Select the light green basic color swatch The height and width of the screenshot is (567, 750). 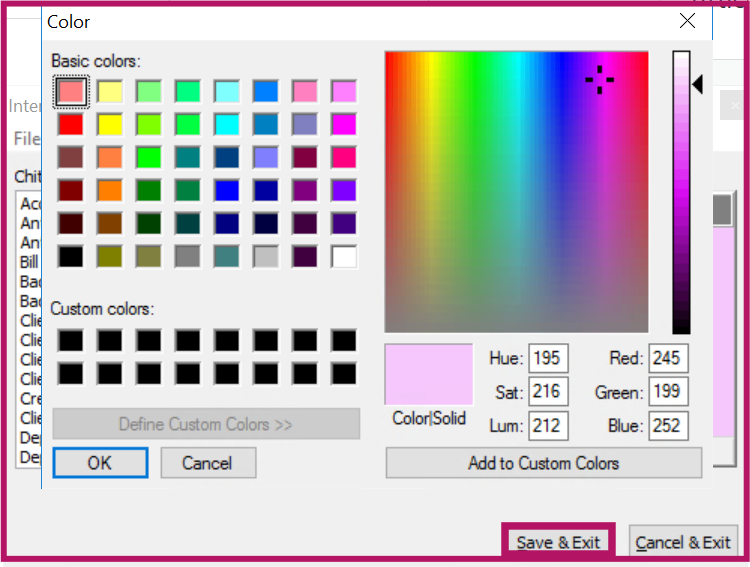pos(149,91)
